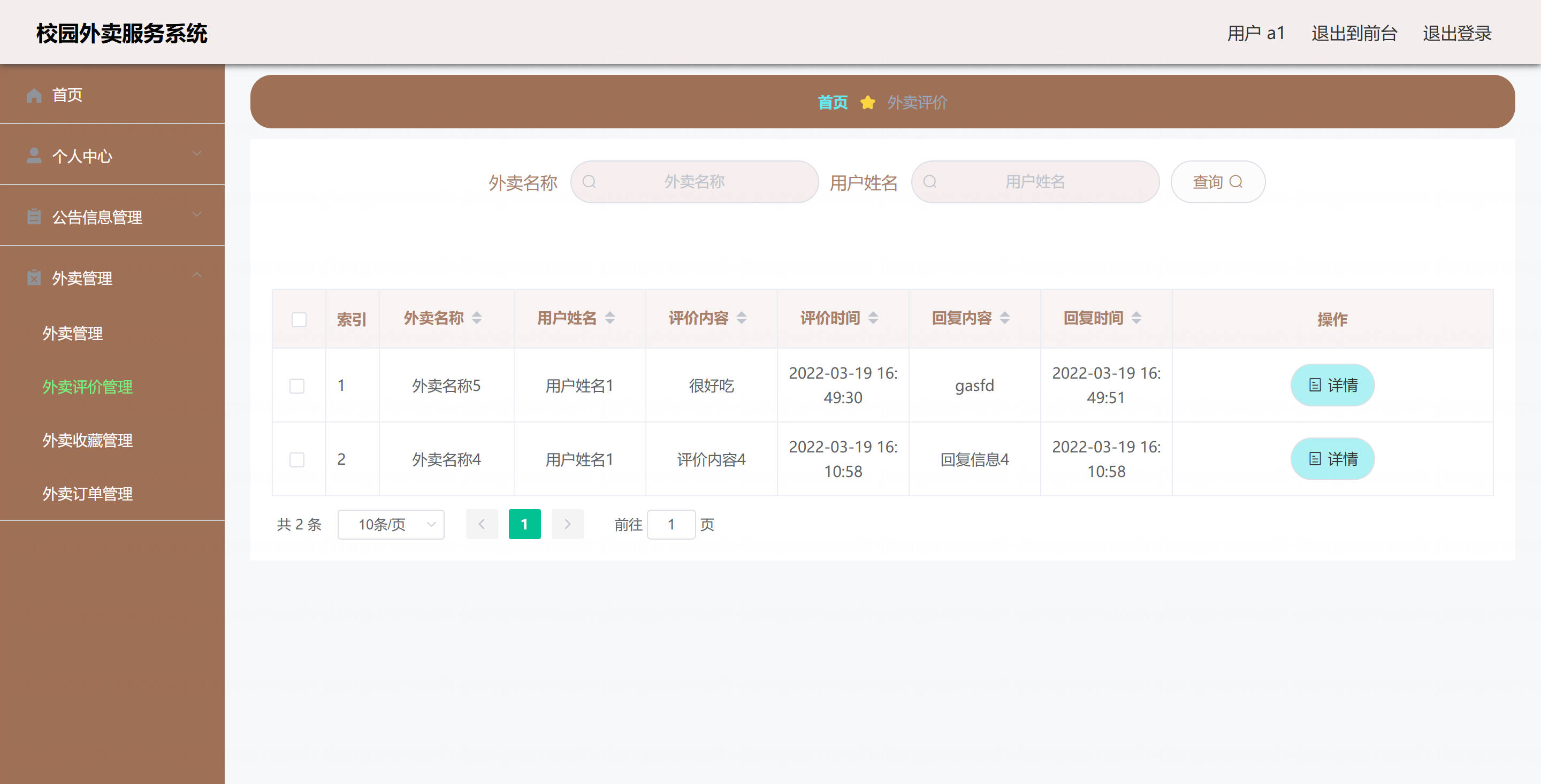Click cell 回复信息4
The image size is (1541, 784).
click(974, 459)
